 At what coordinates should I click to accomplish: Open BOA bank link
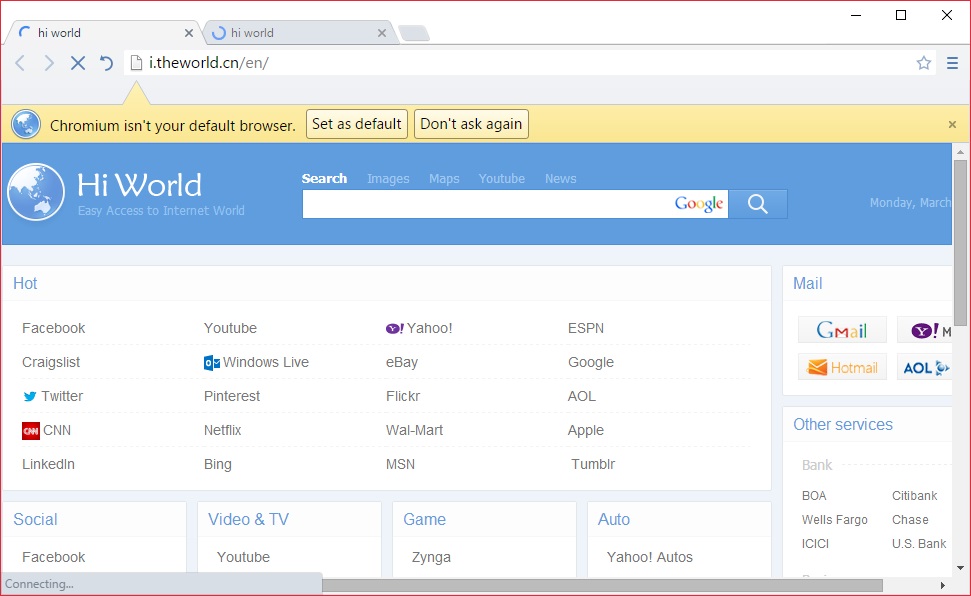click(x=814, y=496)
